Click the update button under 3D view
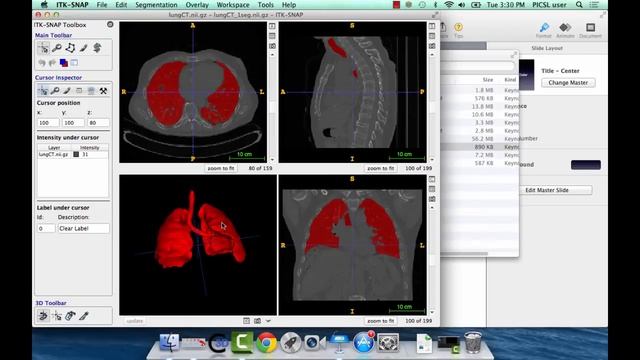The height and width of the screenshot is (360, 640). tap(135, 321)
